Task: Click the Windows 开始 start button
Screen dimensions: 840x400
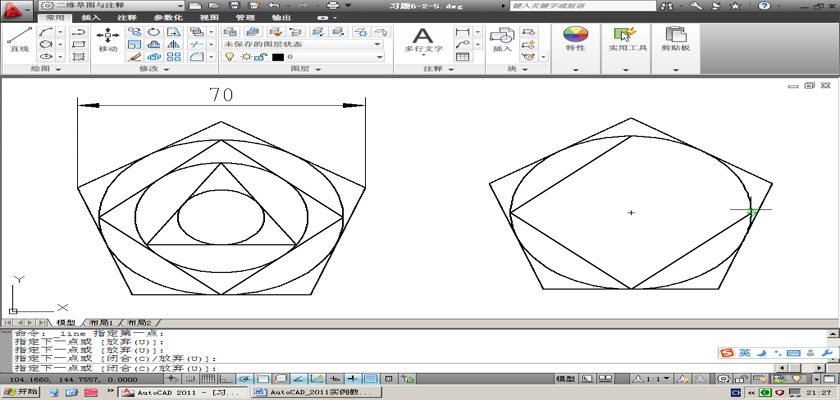Action: pos(21,392)
